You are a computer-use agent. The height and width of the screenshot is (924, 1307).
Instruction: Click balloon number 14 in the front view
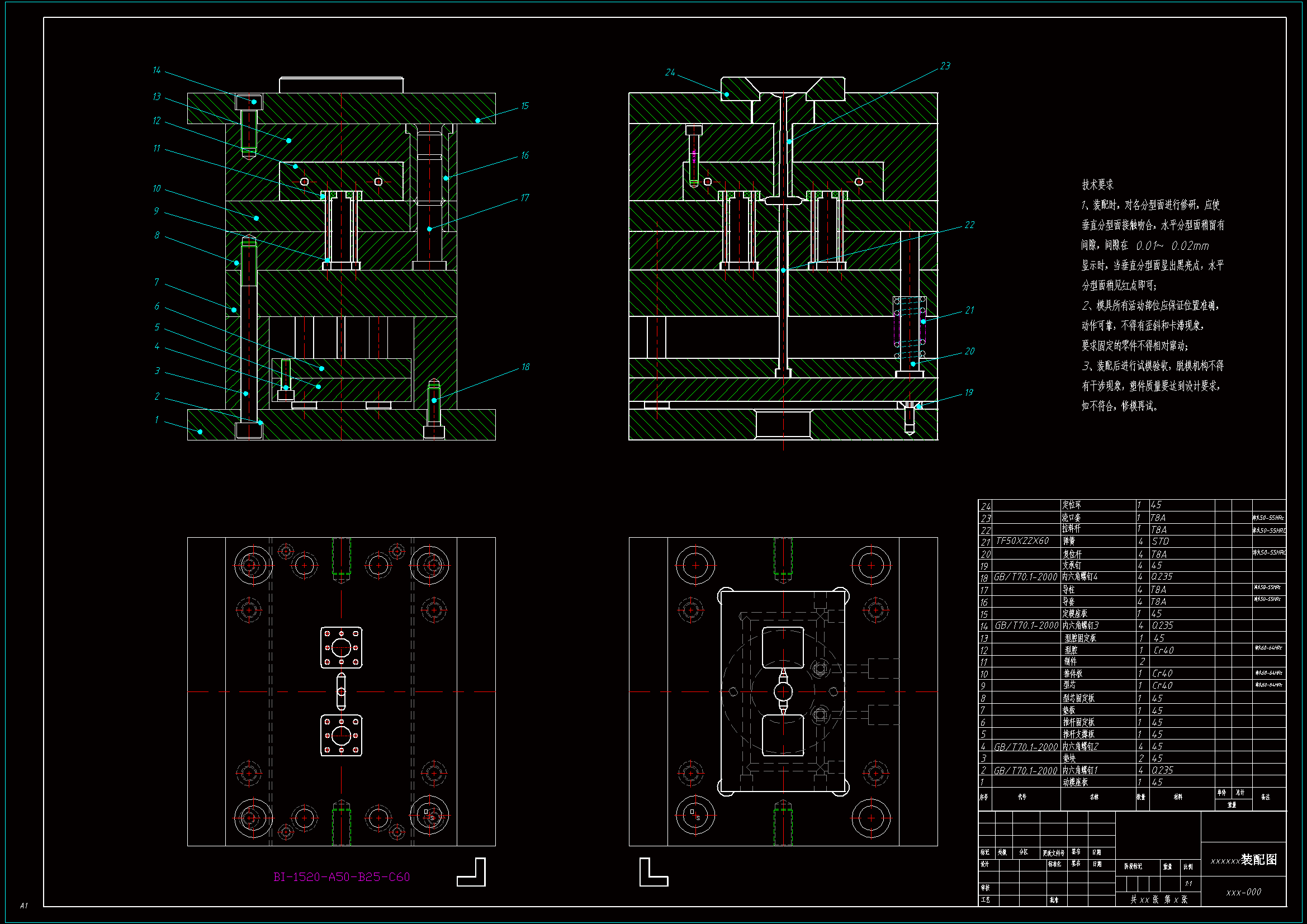click(157, 70)
